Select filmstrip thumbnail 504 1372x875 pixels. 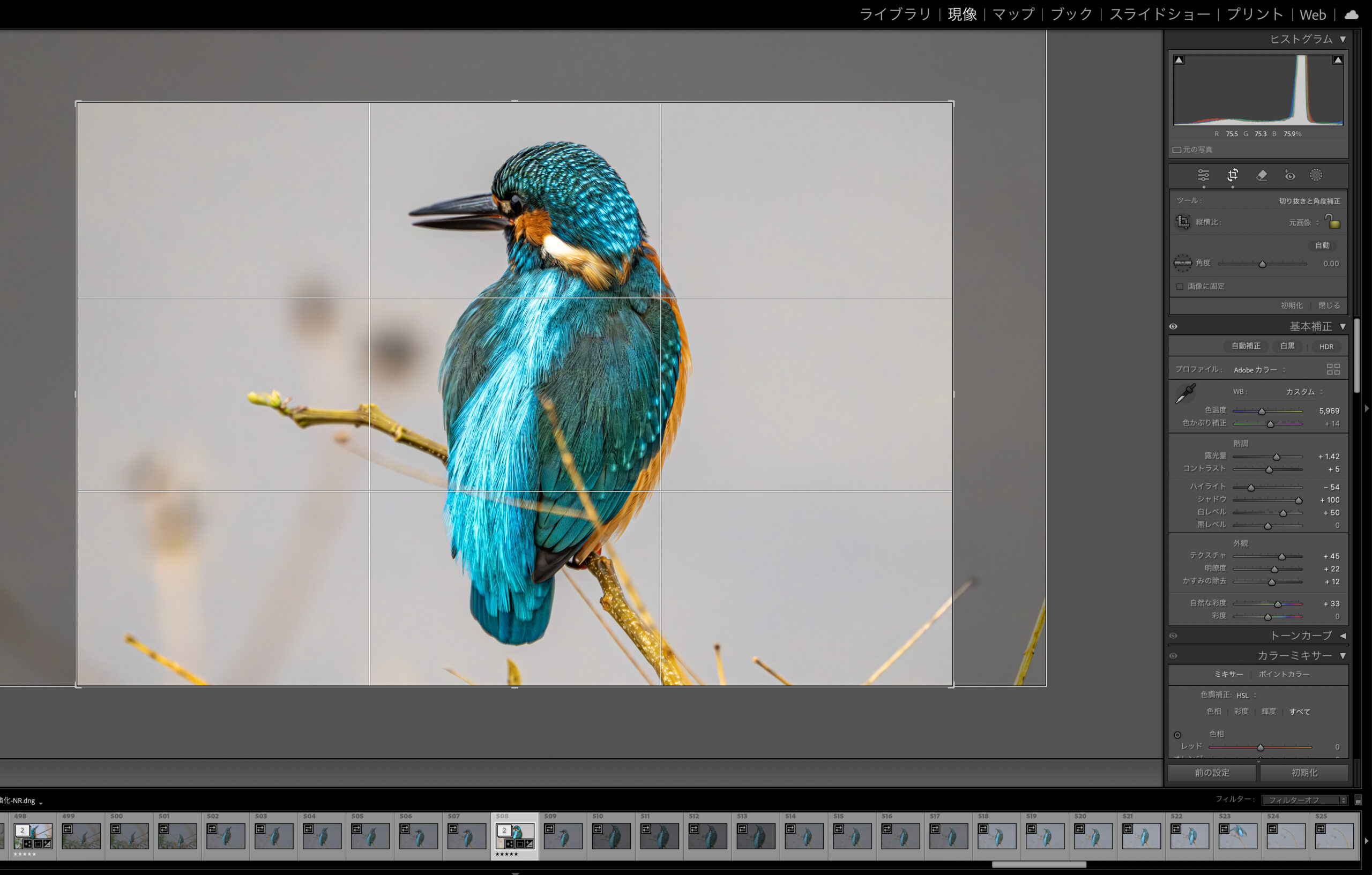(x=322, y=836)
